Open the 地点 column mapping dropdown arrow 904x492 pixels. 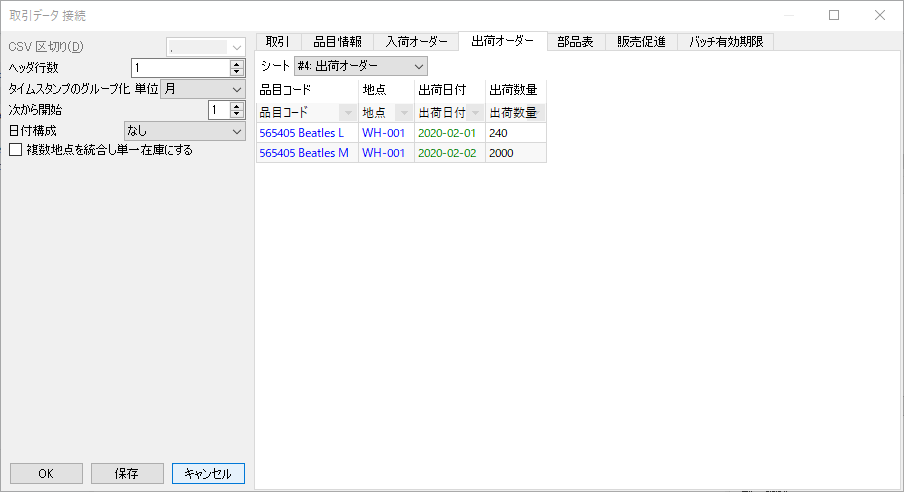404,113
